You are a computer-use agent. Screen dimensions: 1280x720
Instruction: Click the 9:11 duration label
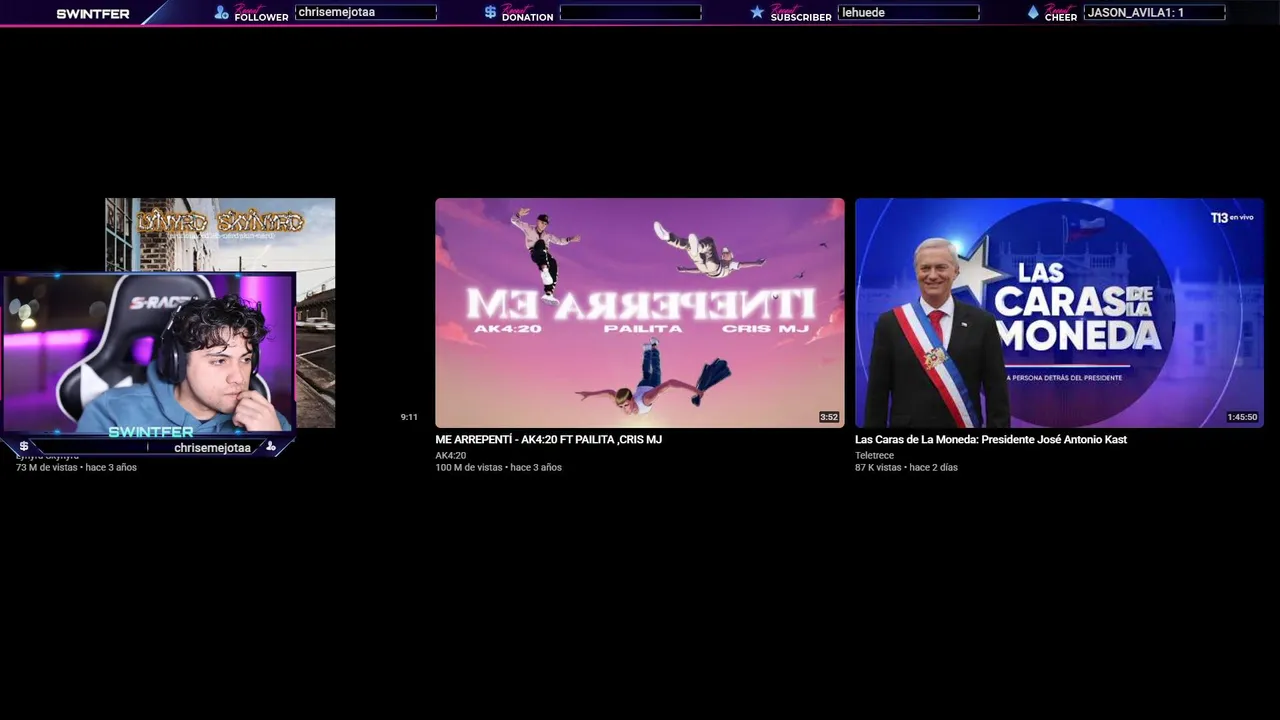click(x=409, y=417)
